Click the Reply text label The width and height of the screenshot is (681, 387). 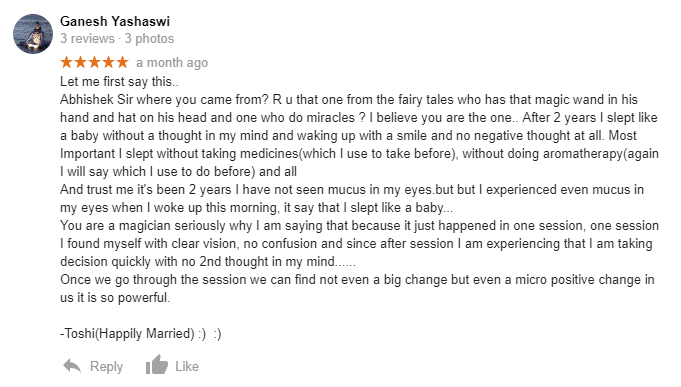[106, 367]
